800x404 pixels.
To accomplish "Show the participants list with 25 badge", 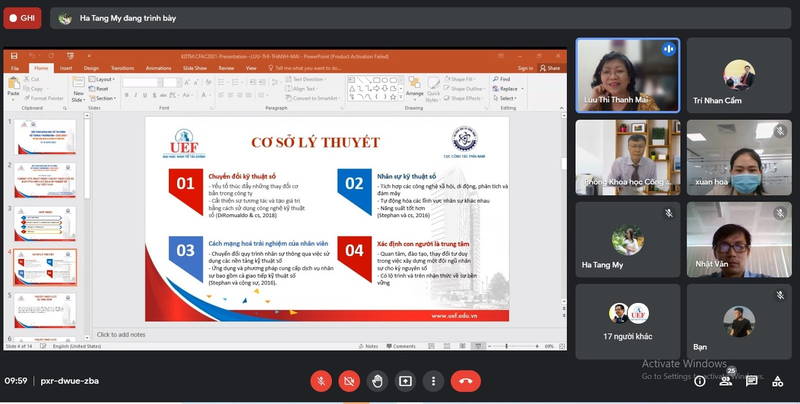I will [726, 380].
